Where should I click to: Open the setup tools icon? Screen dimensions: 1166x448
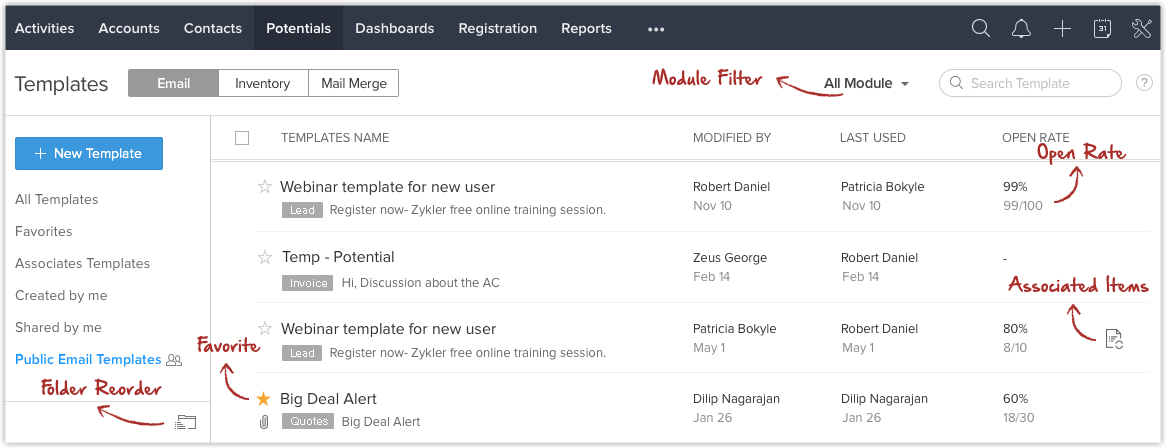(1141, 28)
